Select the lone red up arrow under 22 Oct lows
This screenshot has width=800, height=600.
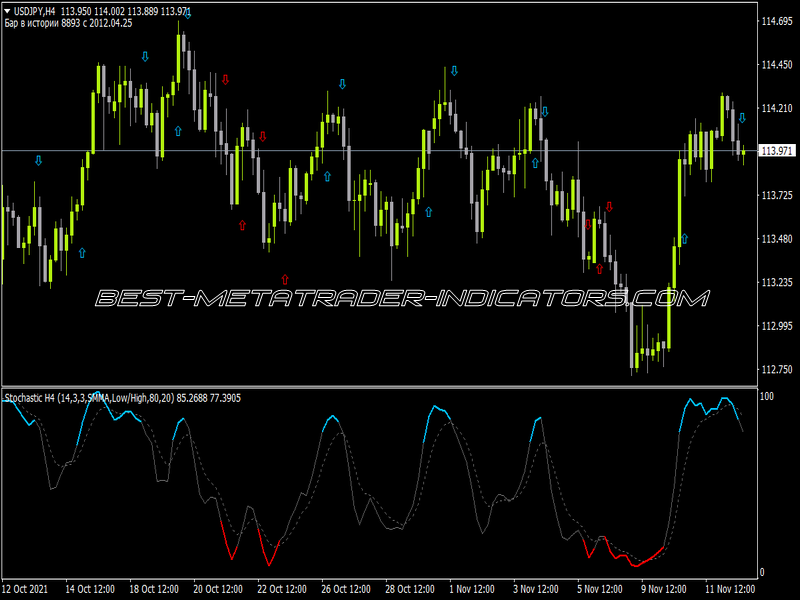tap(285, 279)
